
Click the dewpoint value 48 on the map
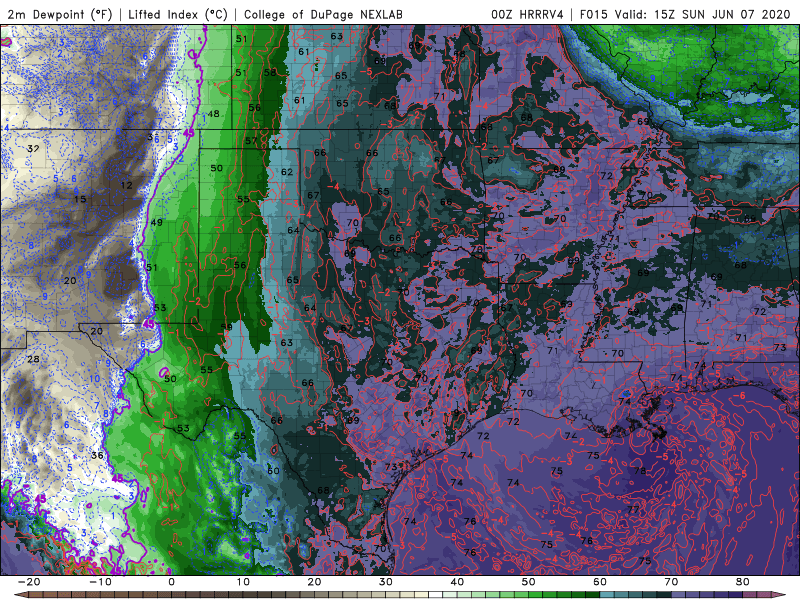click(213, 114)
